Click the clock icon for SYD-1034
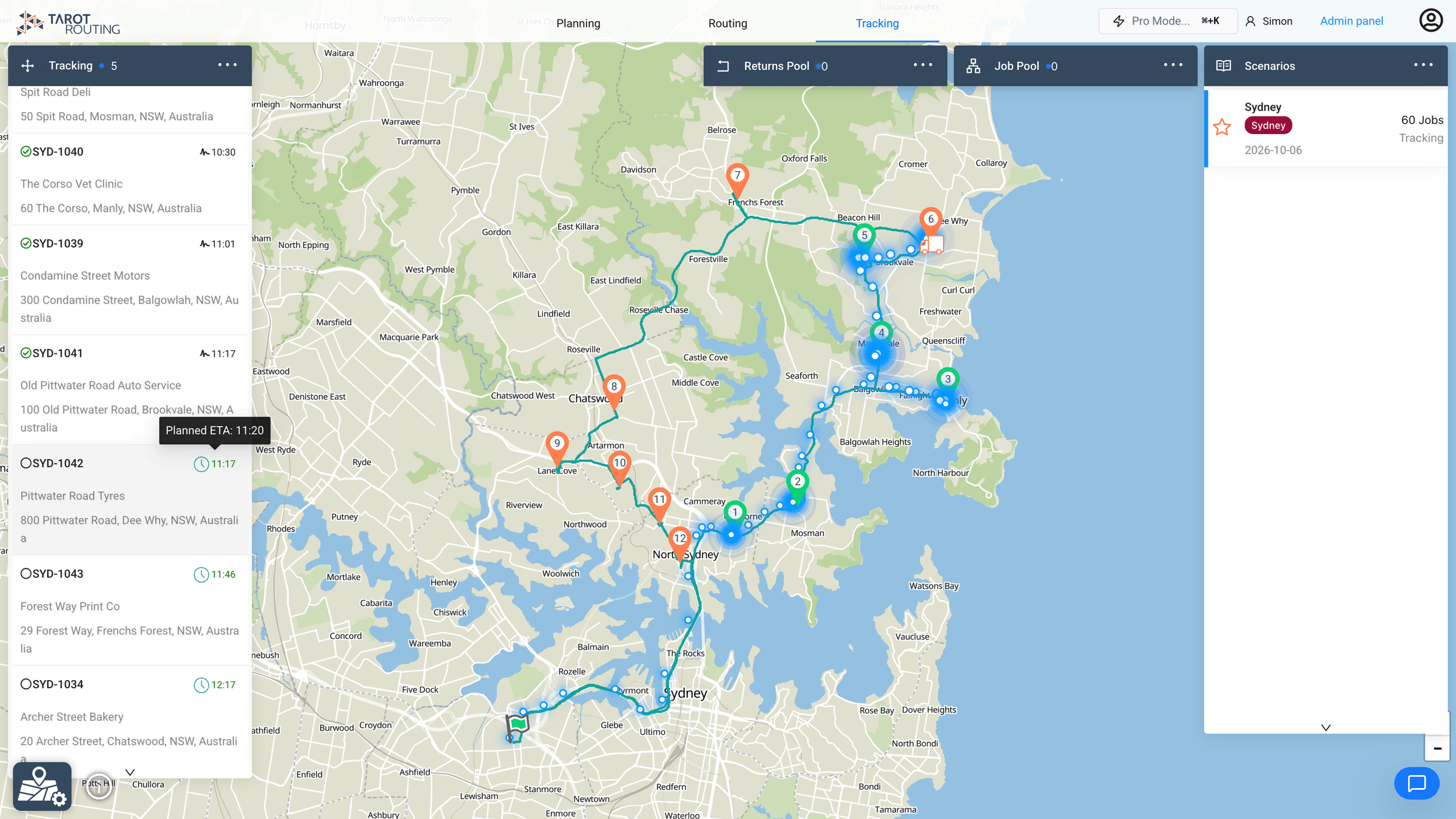Screen dimensions: 1456x819 point(201,685)
